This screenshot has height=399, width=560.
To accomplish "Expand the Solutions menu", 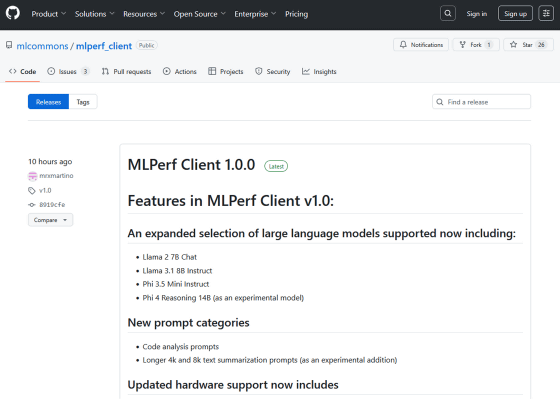I will point(94,14).
